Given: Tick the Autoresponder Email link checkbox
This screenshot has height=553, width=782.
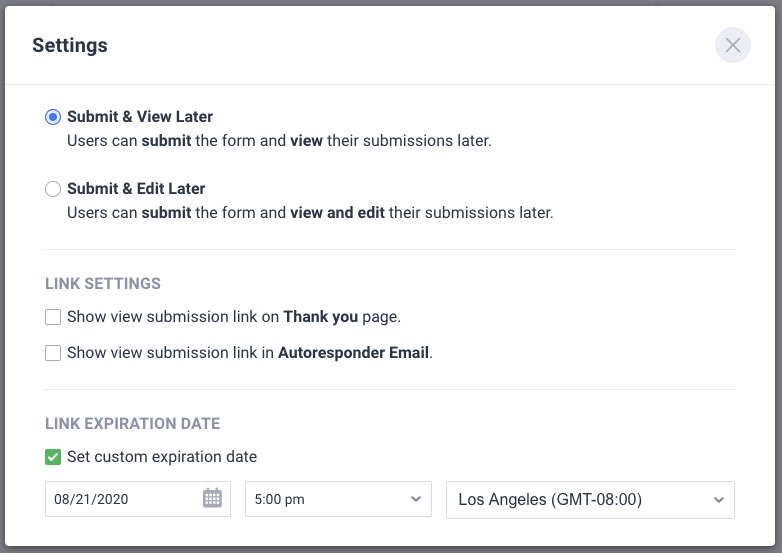Looking at the screenshot, I should [53, 353].
